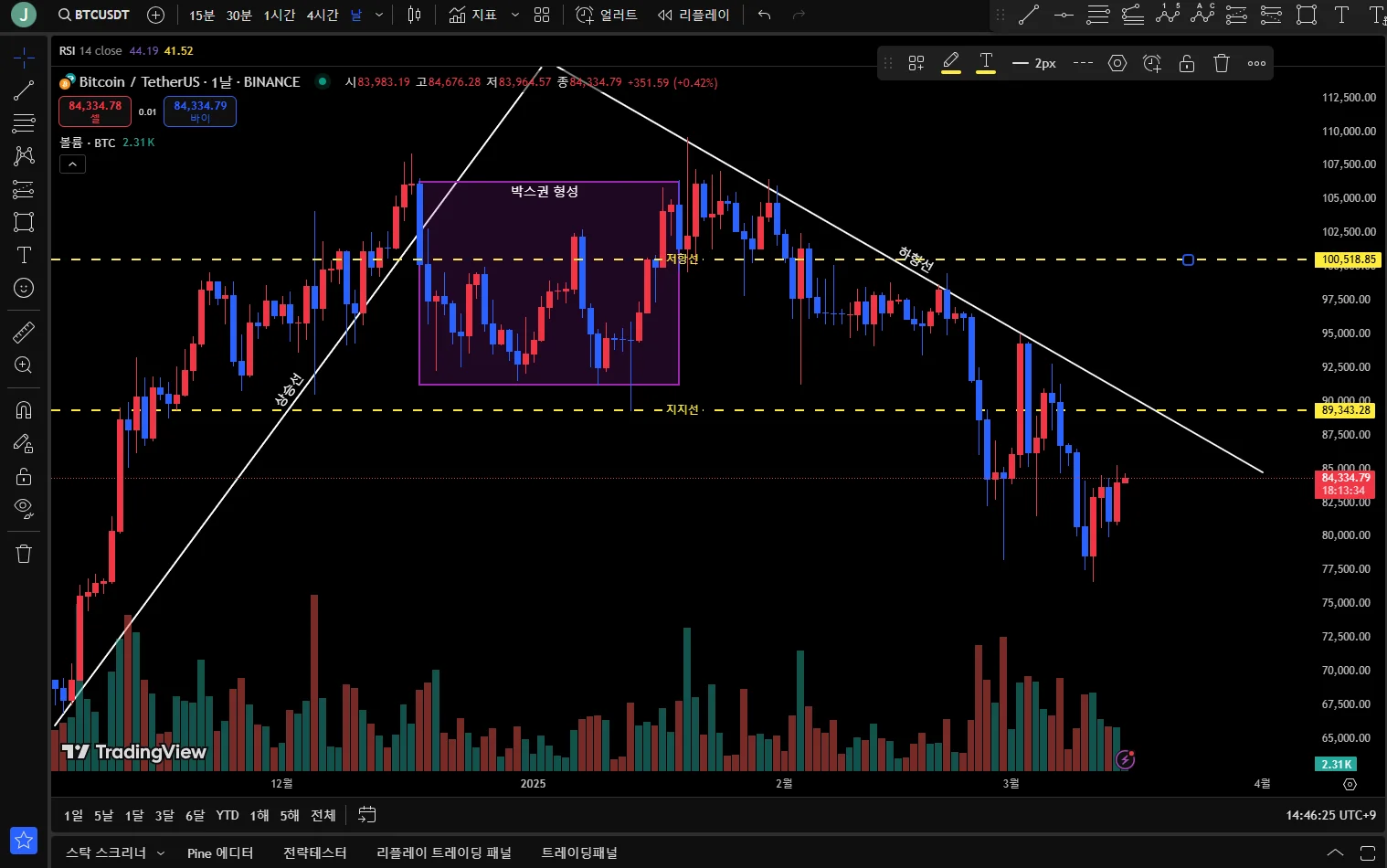Open the emoji and icons tool
The height and width of the screenshot is (868, 1387).
pyautogui.click(x=24, y=288)
